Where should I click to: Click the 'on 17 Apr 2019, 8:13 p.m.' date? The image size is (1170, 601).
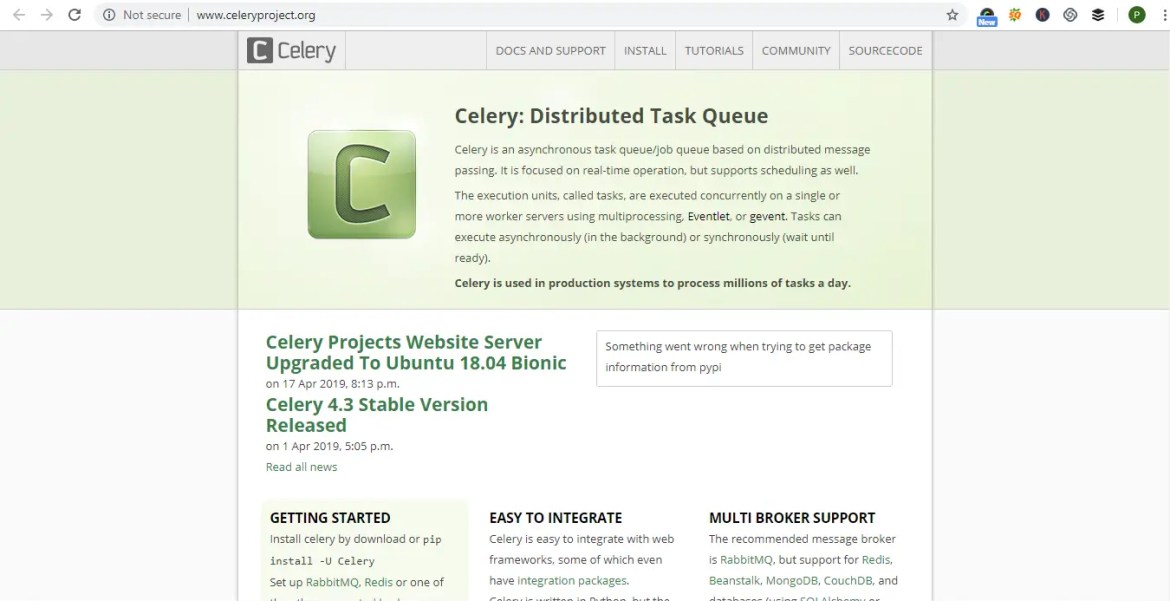coord(333,384)
